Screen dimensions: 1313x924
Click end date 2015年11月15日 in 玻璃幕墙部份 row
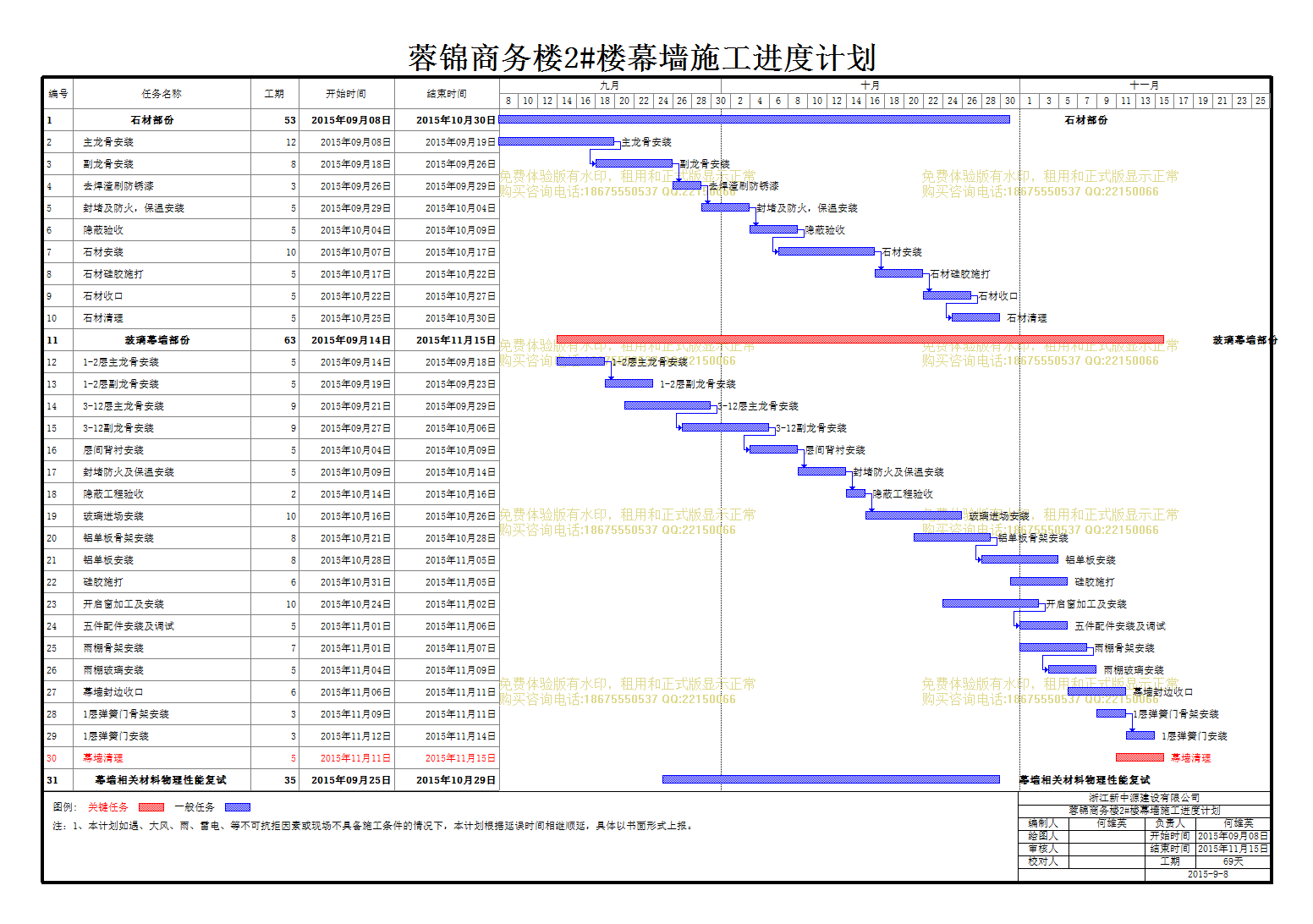tap(455, 340)
